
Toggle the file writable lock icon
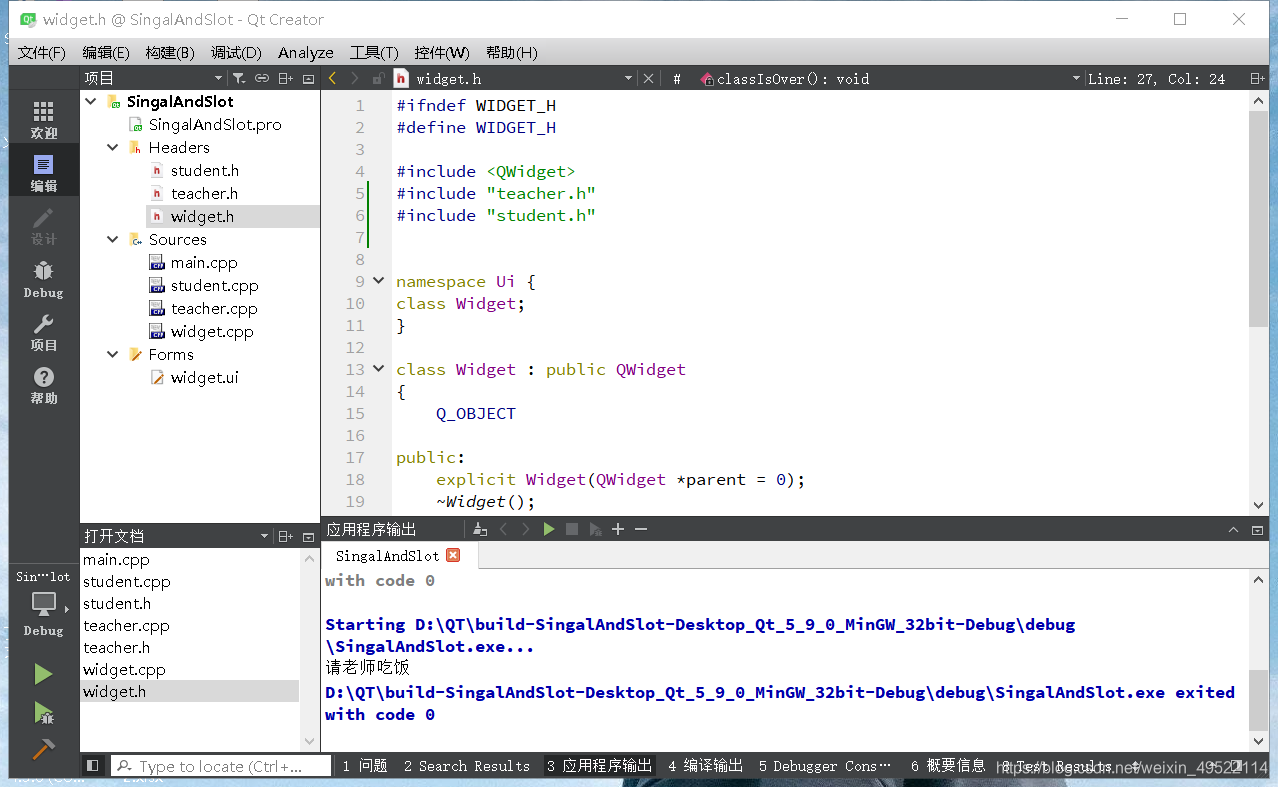click(378, 78)
